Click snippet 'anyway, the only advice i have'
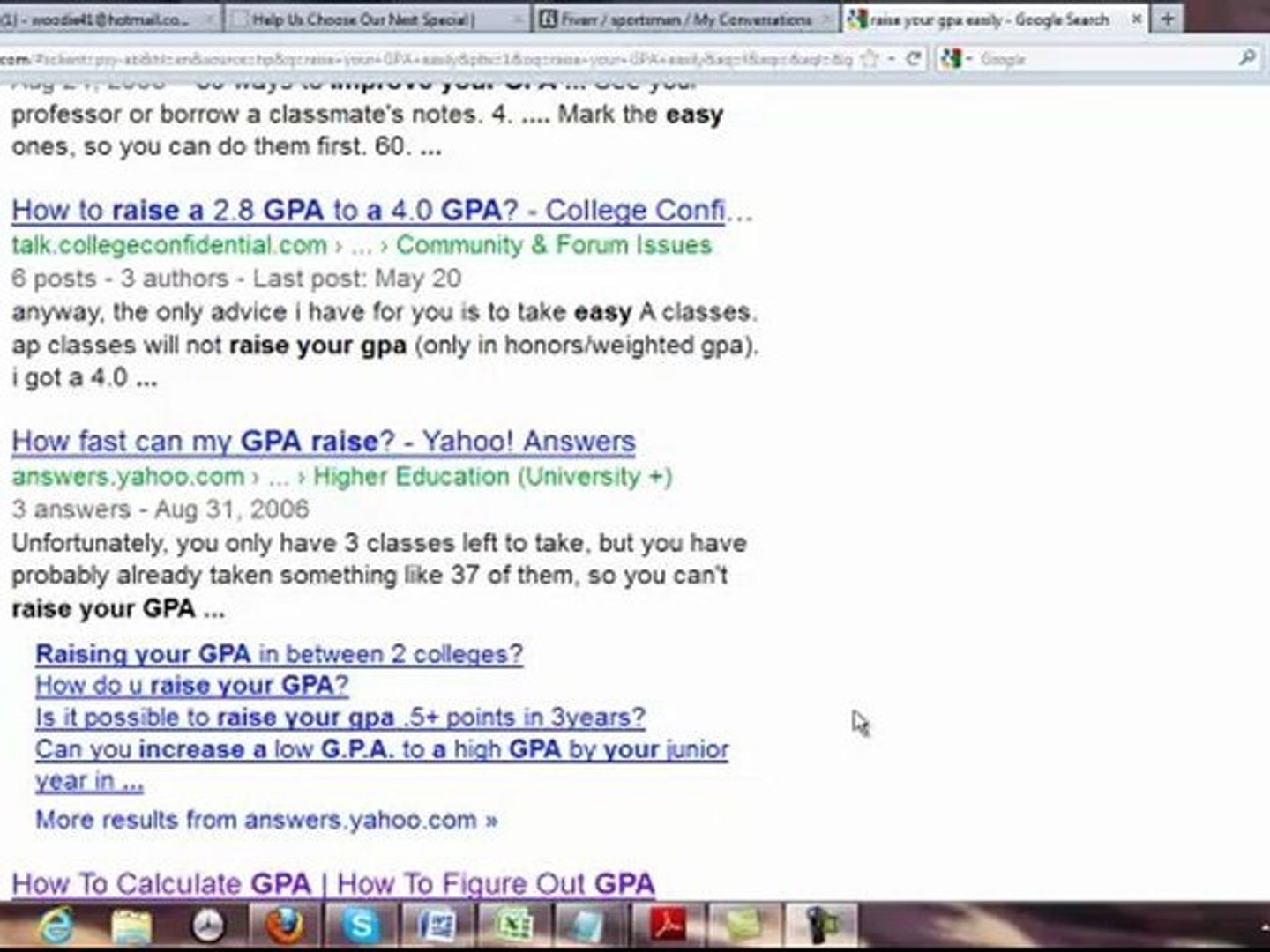The image size is (1270, 952). 385,312
